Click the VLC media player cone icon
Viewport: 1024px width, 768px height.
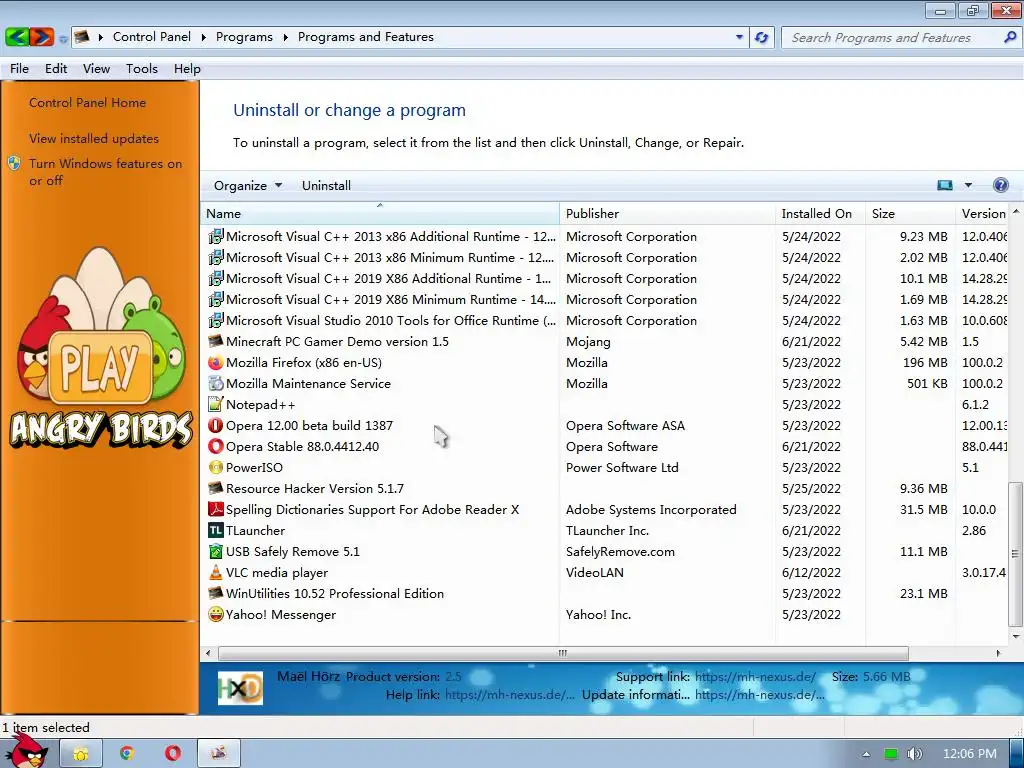216,572
